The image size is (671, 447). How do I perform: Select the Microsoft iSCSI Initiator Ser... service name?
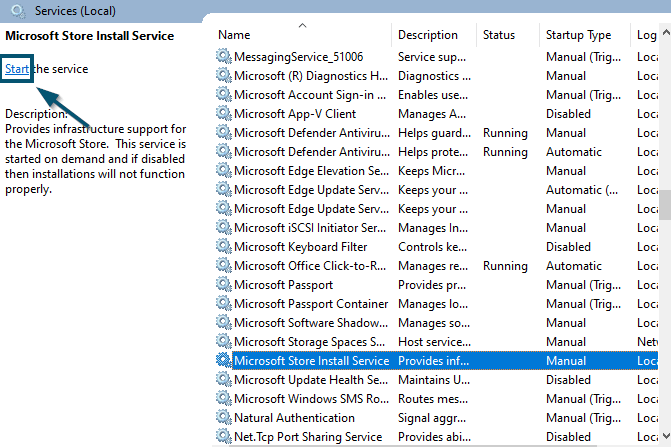310,228
